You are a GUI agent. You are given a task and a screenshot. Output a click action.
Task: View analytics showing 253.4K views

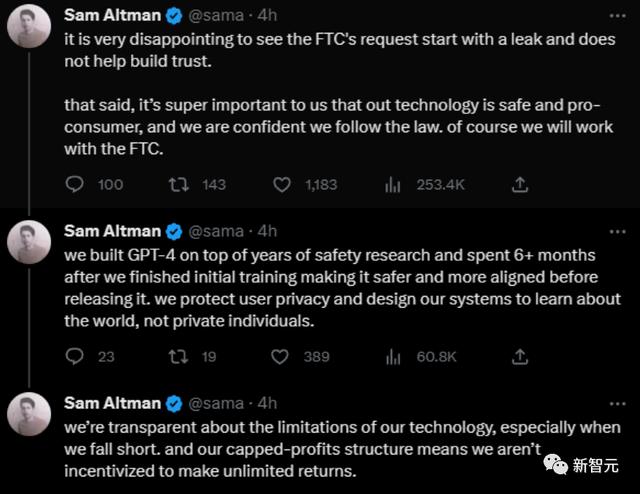tap(394, 184)
